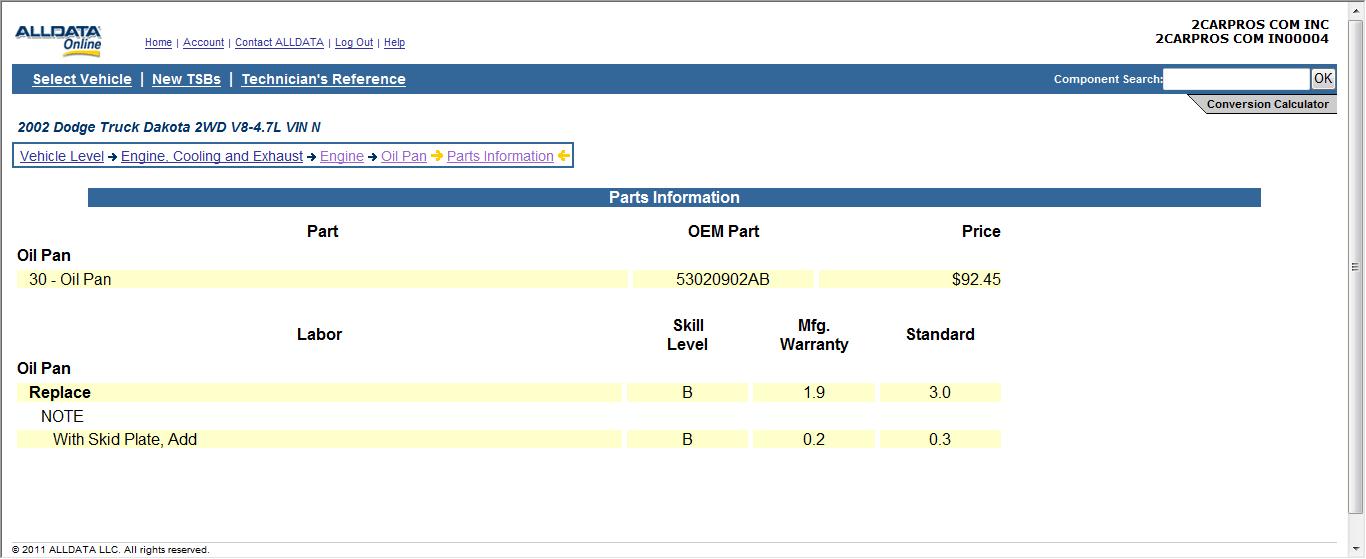Go to Engine, Cooling and Exhaust breadcrumb
This screenshot has height=559, width=1366.
click(212, 156)
